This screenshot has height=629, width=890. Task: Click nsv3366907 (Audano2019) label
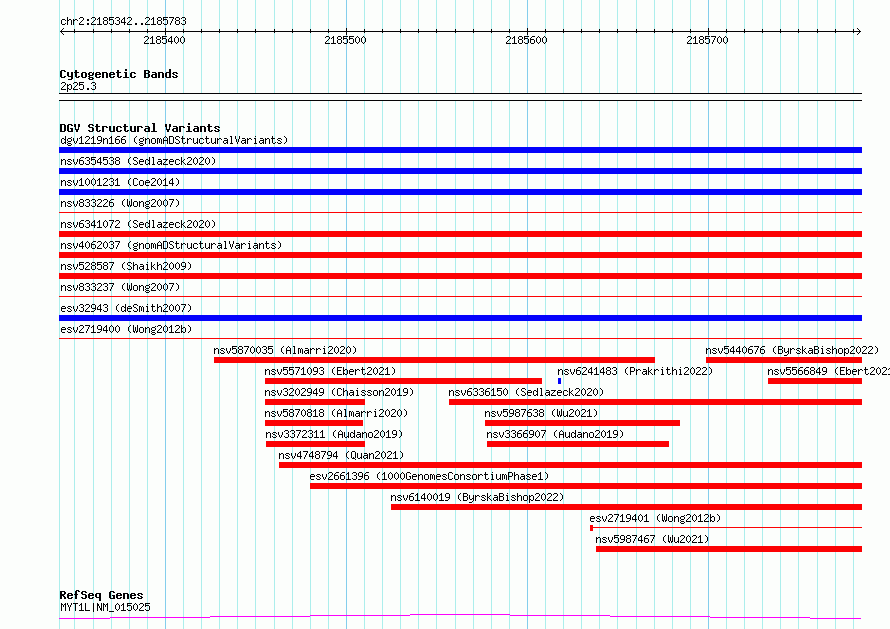[555, 434]
